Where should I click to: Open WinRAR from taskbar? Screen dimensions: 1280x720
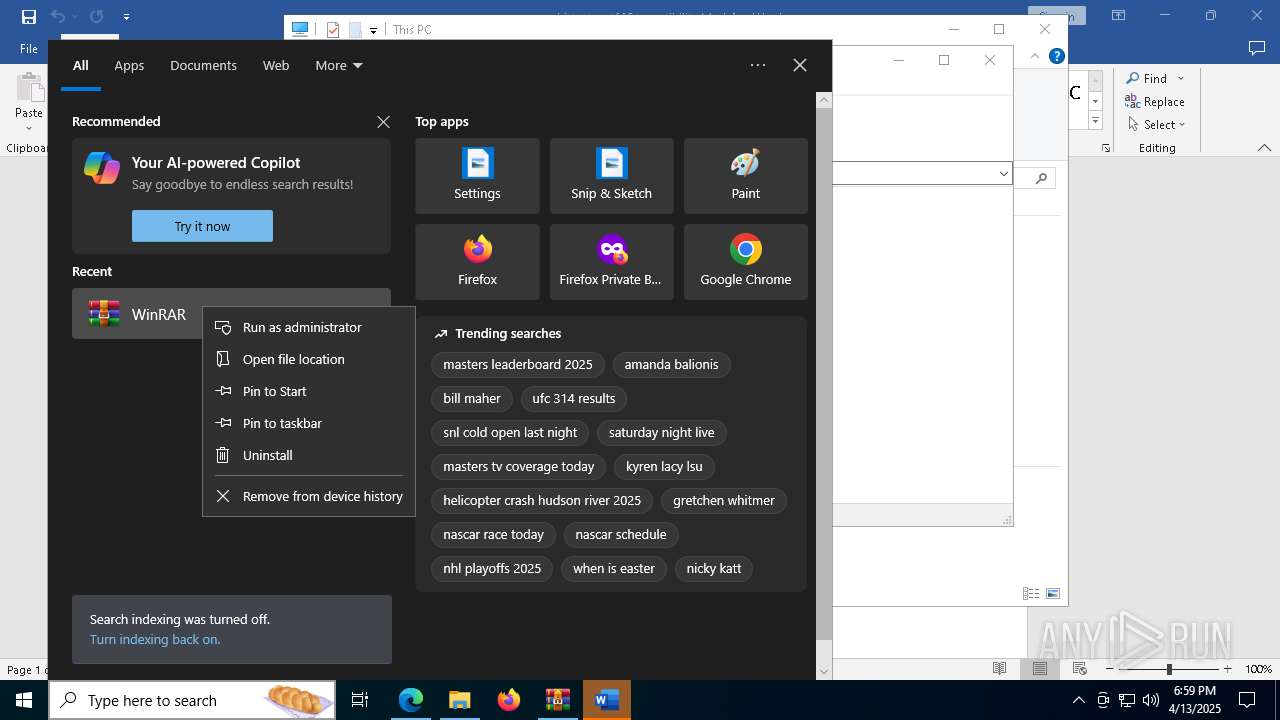pos(558,700)
